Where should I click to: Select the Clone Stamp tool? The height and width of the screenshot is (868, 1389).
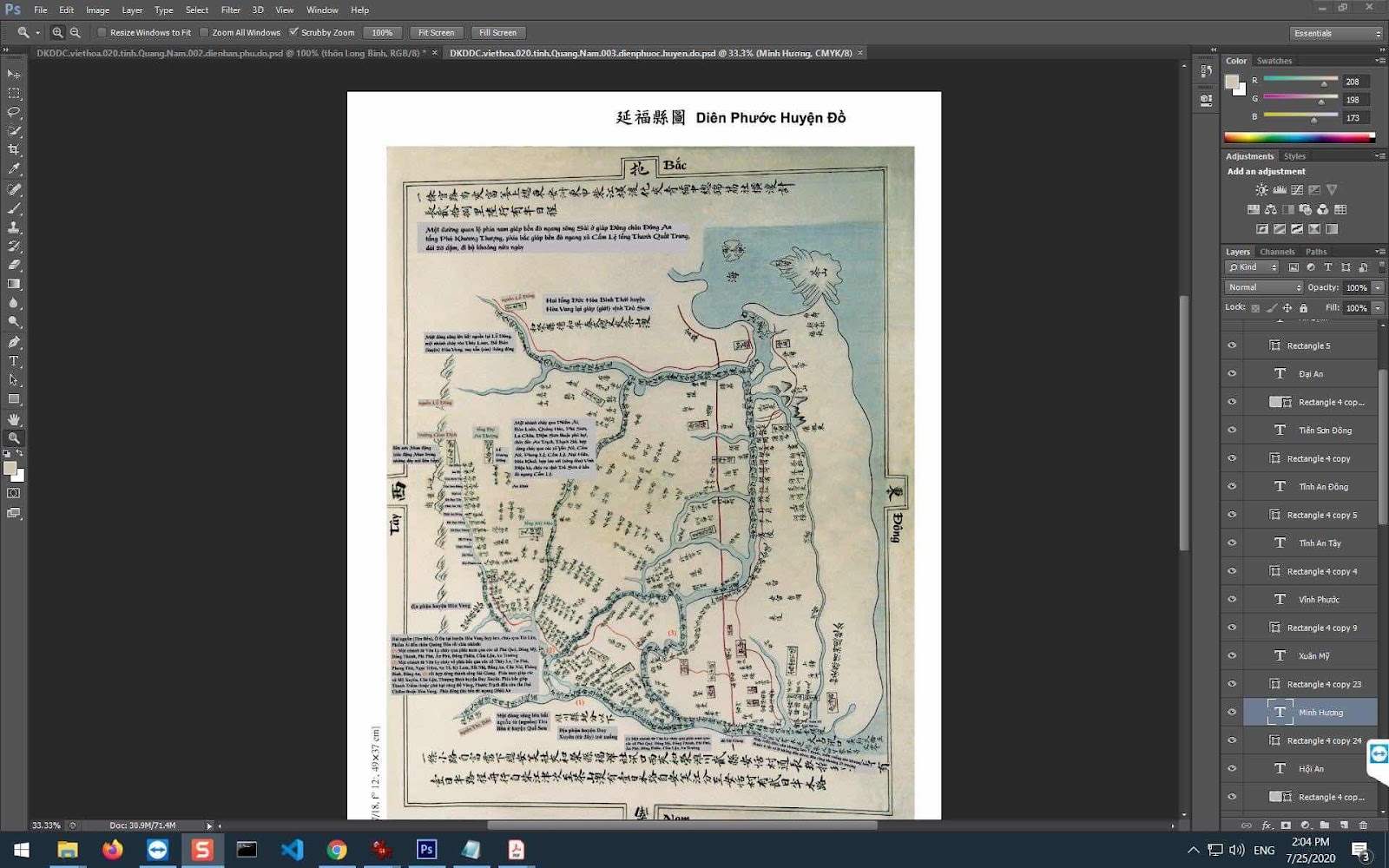(14, 227)
